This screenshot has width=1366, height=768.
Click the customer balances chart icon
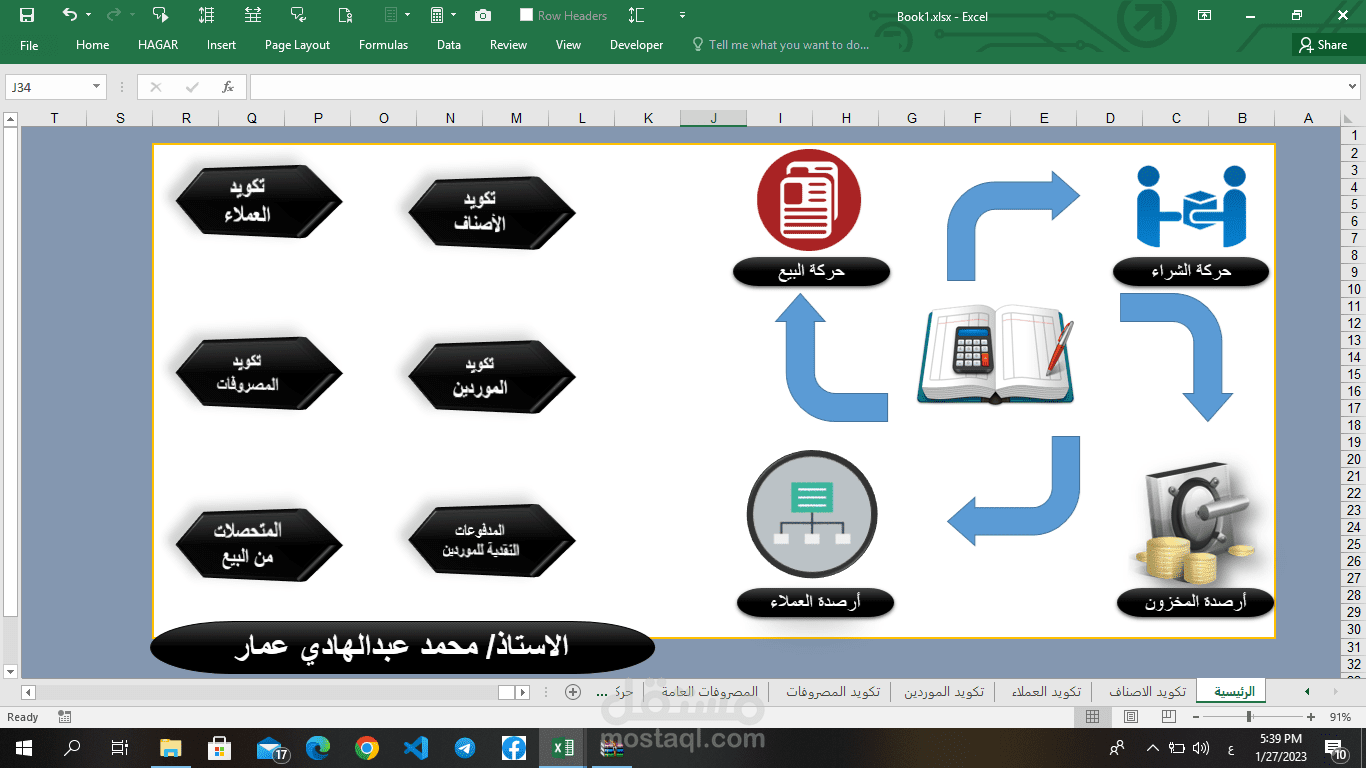812,514
